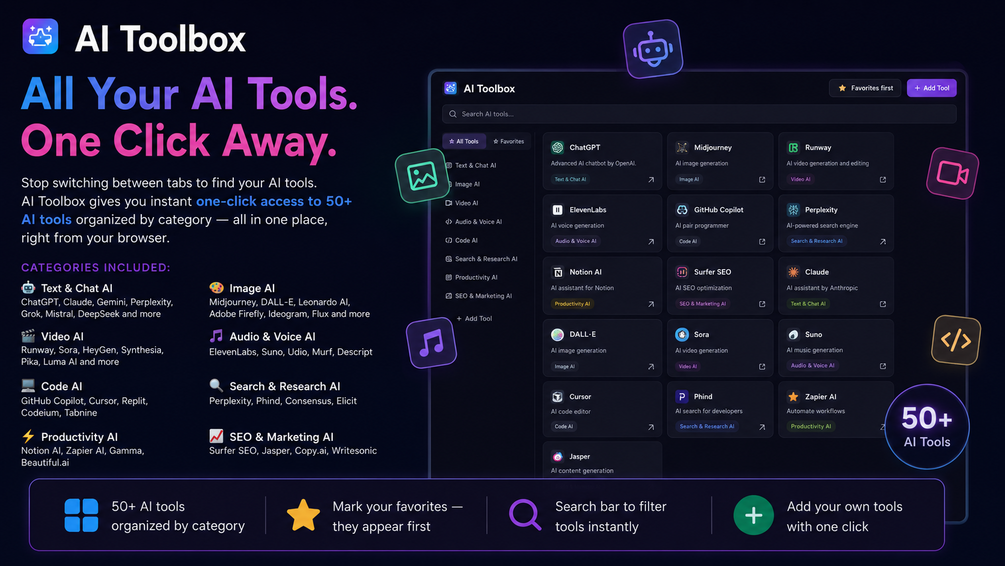Select SEO & Marketing AI in sidebar
The image size is (1005, 566).
[479, 296]
